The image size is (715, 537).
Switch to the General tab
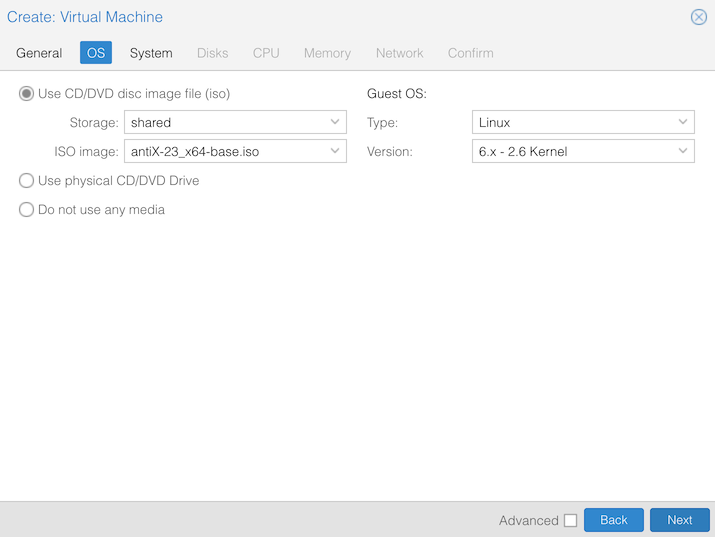coord(39,53)
